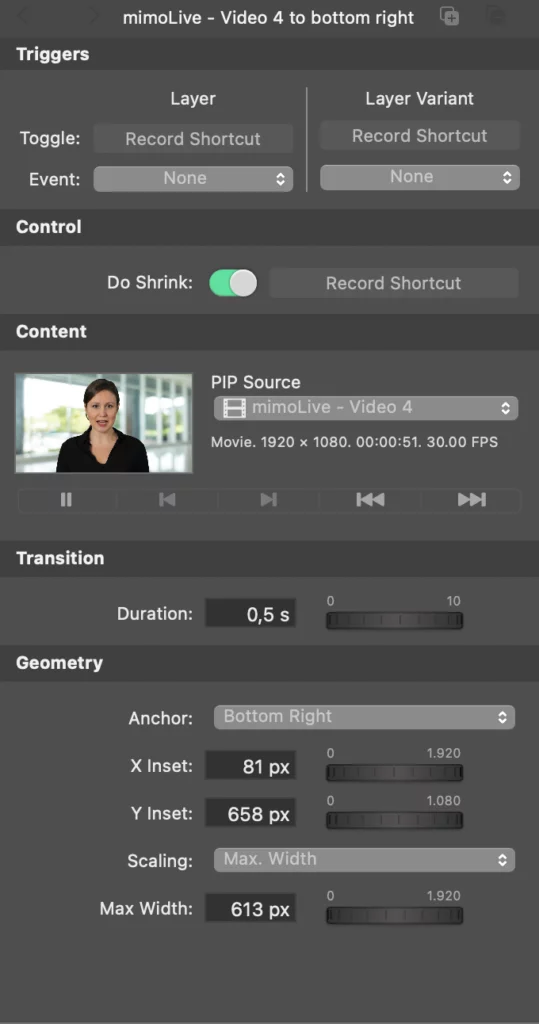Click the dimmed copy icon at top right
The width and height of the screenshot is (539, 1024).
coord(496,16)
